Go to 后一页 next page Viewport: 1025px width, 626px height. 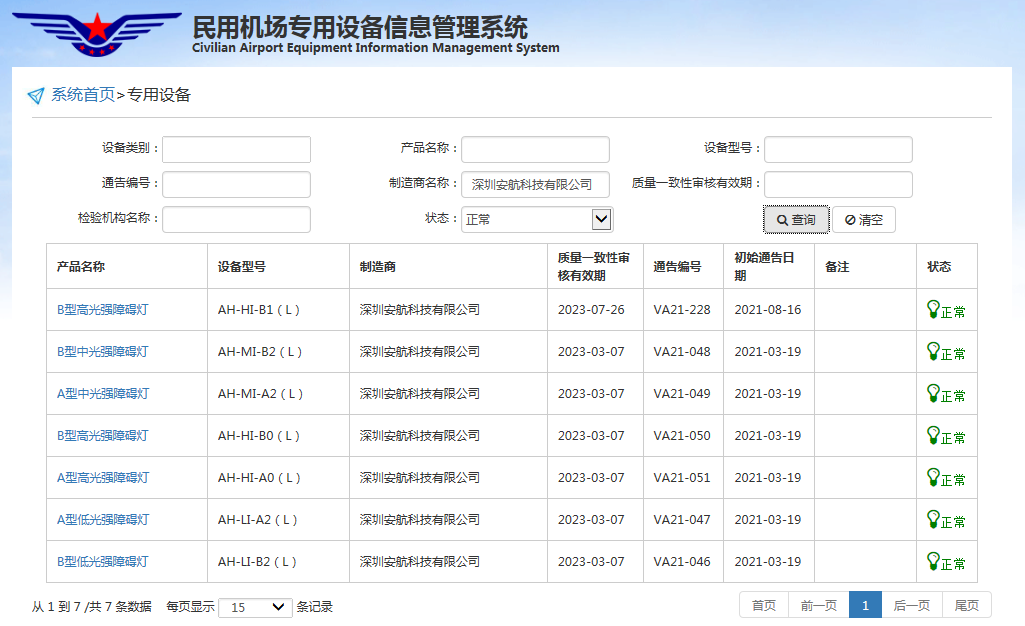(911, 605)
